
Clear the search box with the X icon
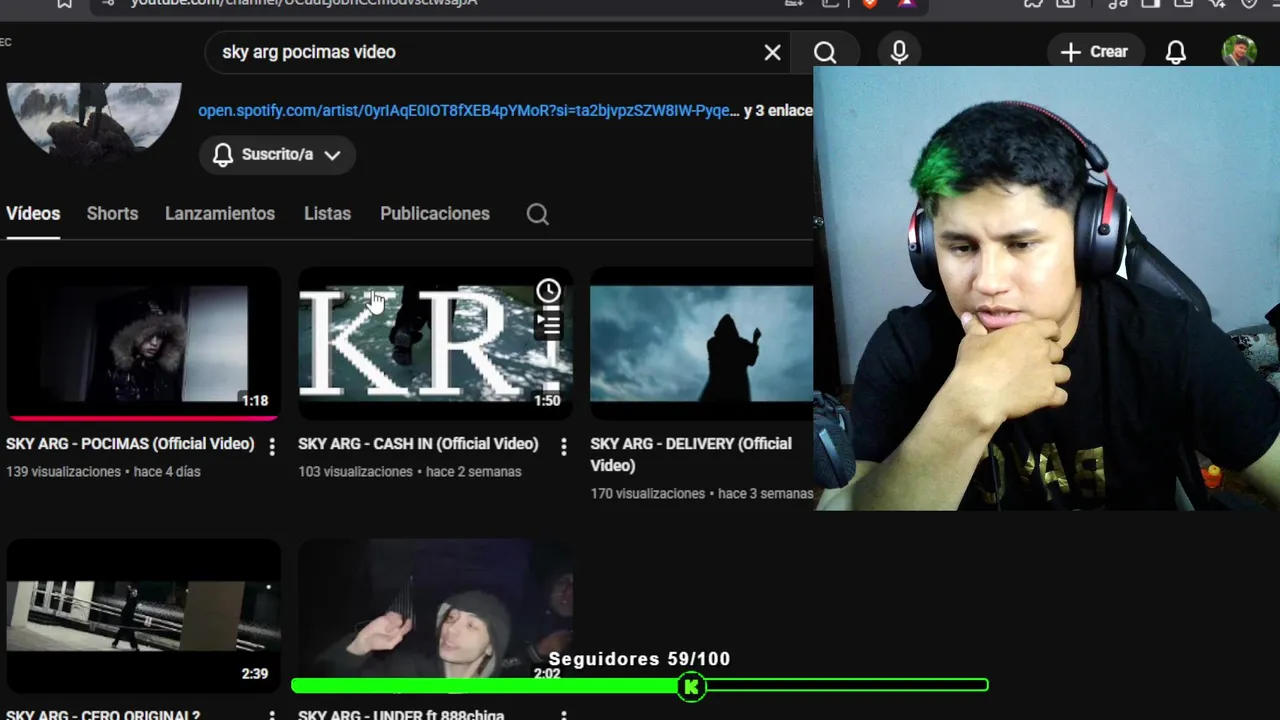pos(772,52)
